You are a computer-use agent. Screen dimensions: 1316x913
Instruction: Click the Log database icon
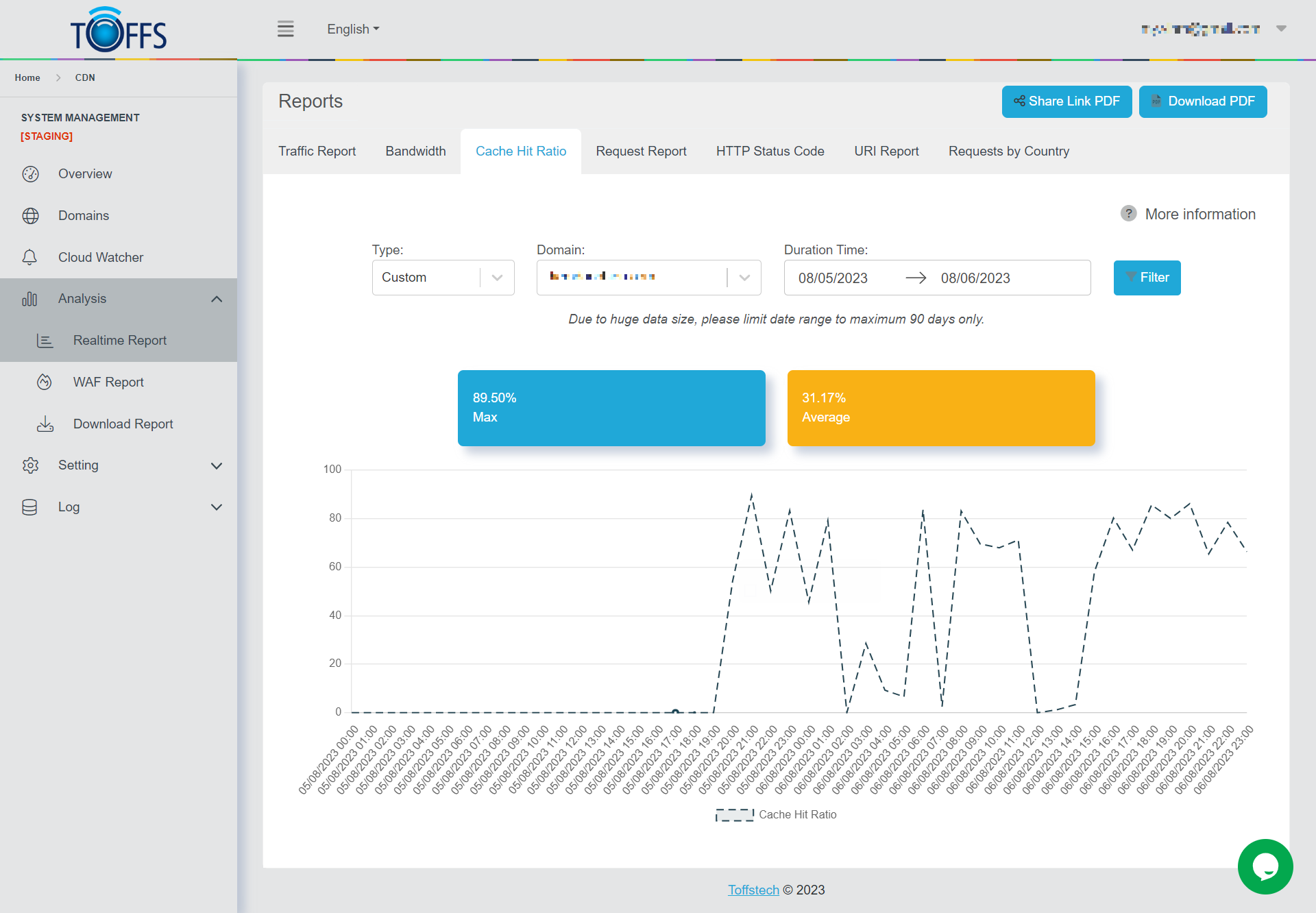[30, 507]
